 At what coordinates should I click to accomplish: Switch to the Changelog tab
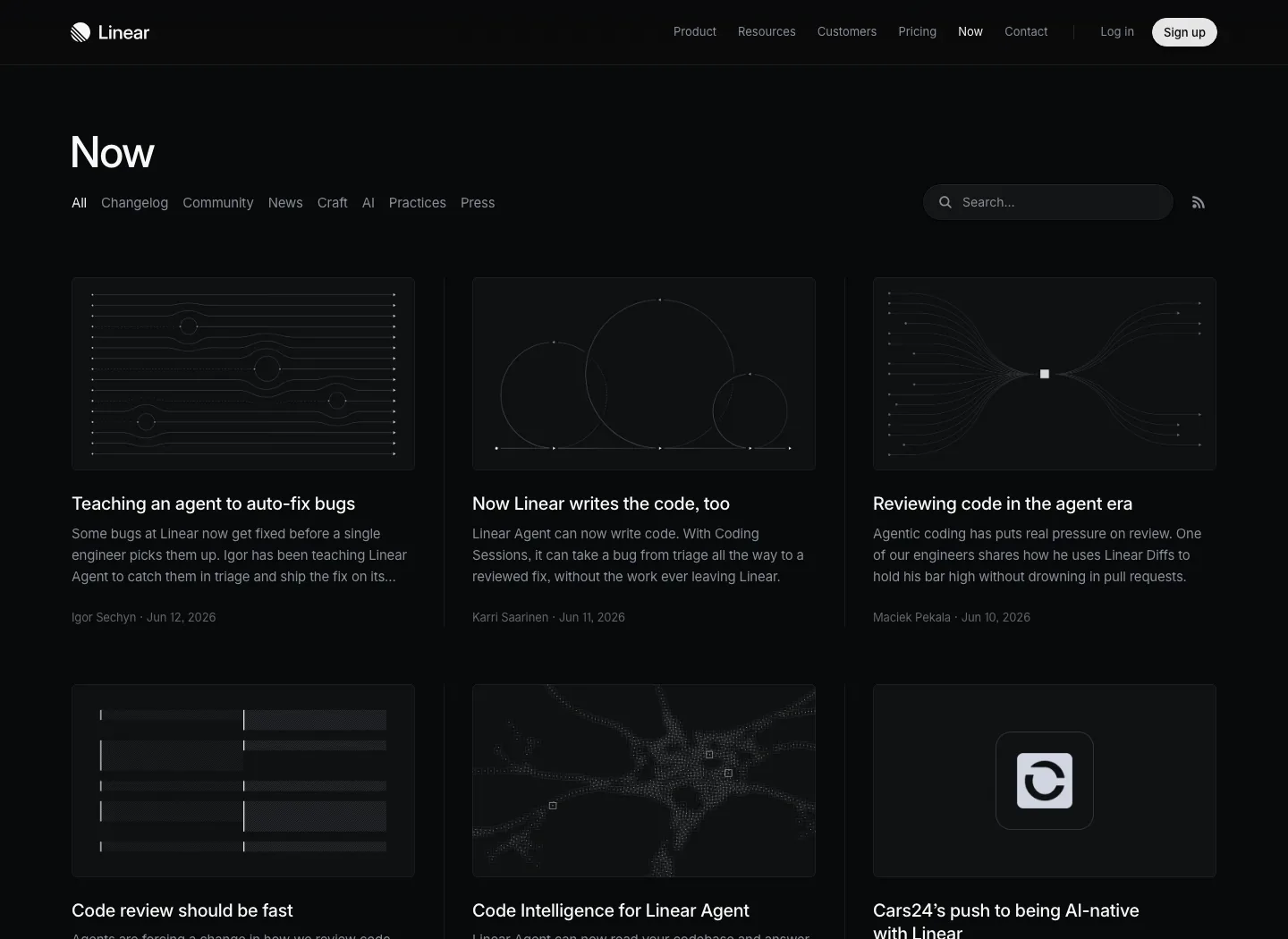134,203
